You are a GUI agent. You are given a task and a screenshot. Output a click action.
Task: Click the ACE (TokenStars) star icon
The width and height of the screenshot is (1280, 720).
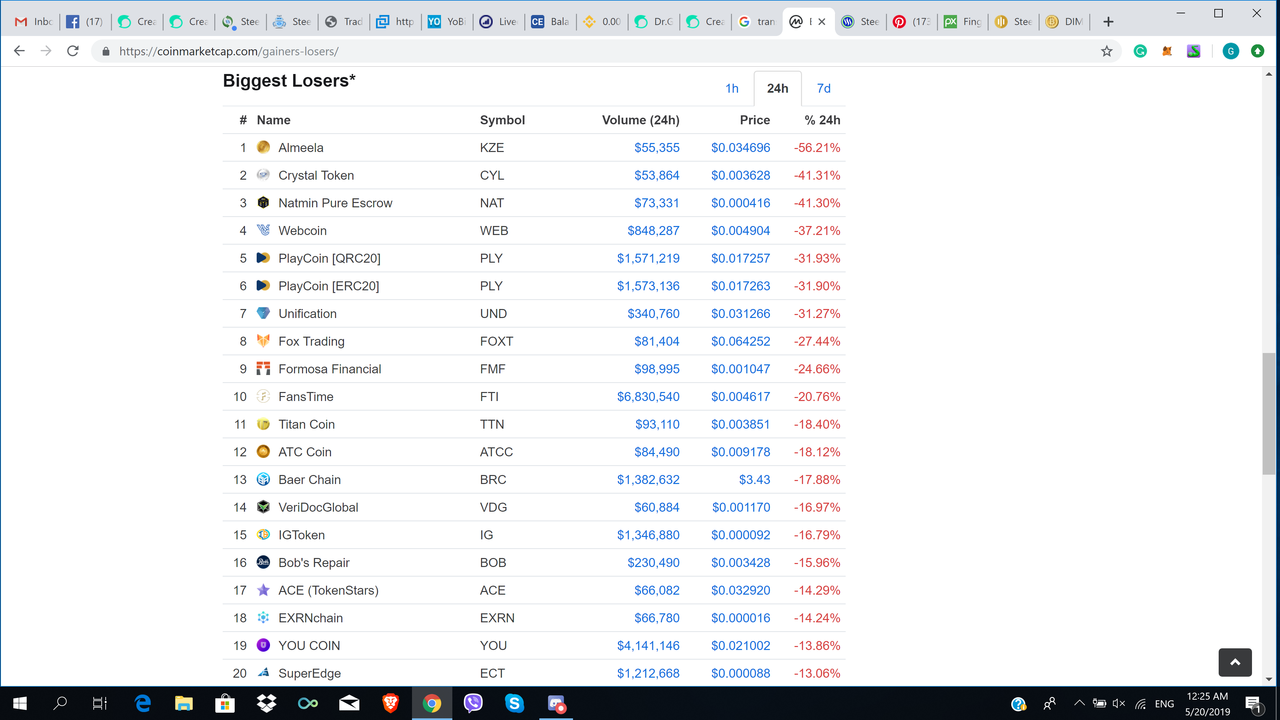(263, 590)
